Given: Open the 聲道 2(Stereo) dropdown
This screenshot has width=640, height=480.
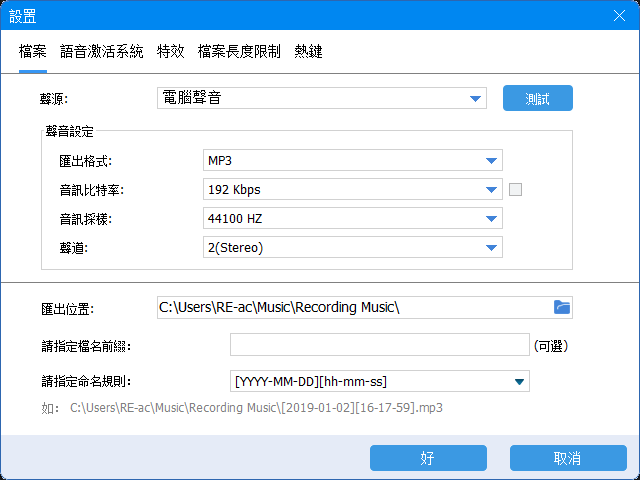Looking at the screenshot, I should 353,247.
